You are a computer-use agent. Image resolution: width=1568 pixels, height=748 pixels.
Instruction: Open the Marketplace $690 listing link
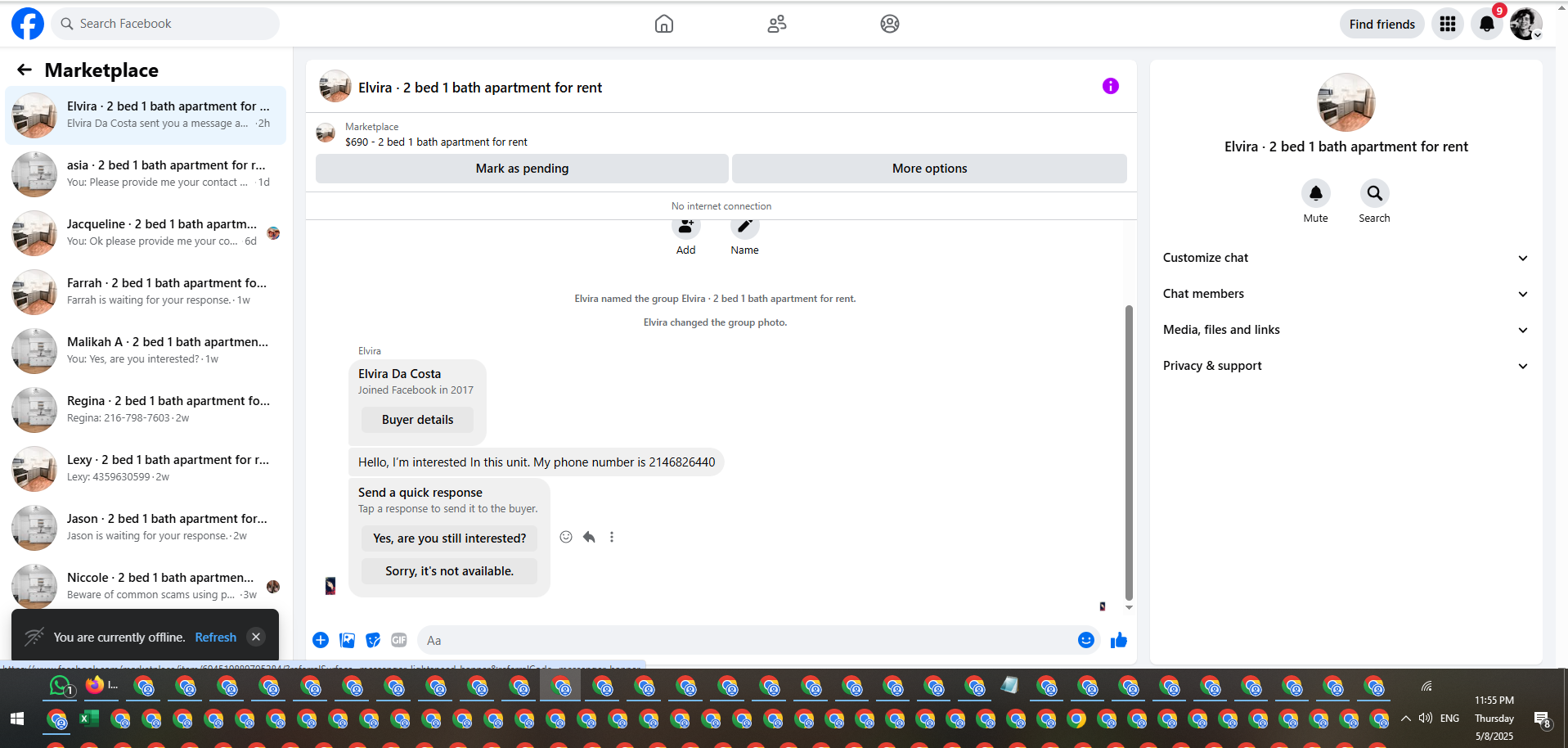[436, 142]
